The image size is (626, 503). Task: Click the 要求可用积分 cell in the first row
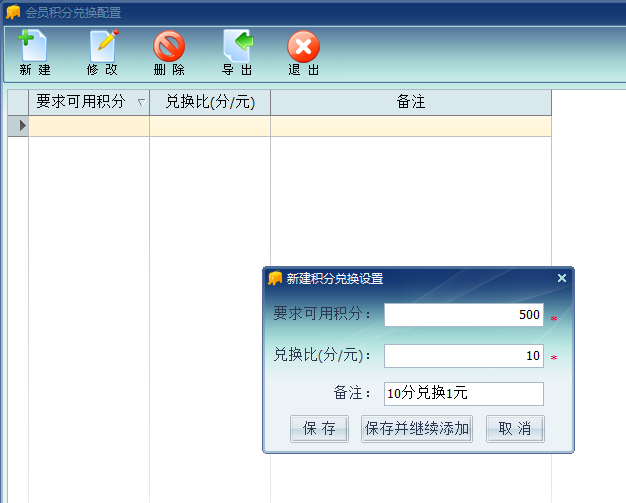89,126
